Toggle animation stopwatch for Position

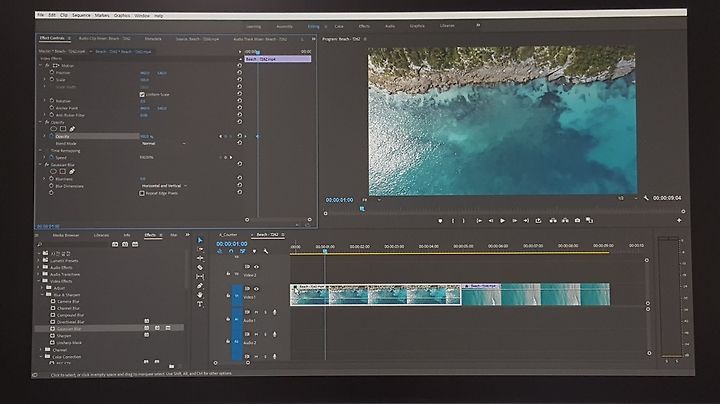click(51, 73)
